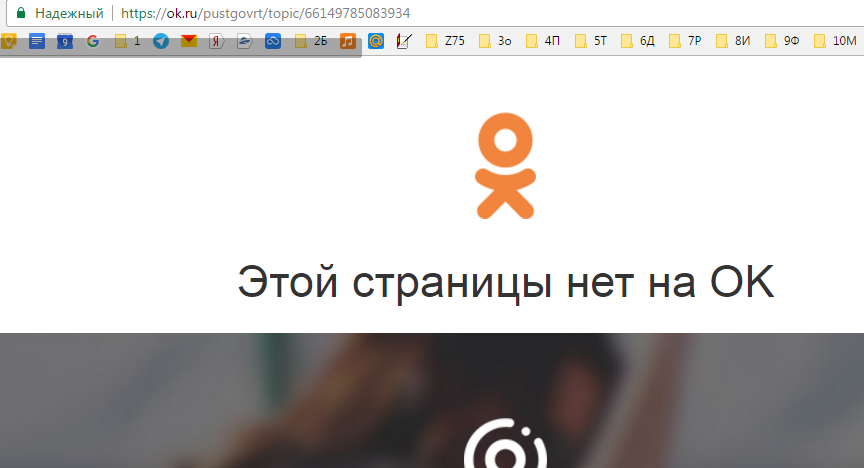864x468 pixels.
Task: Open the Google Keep lightbulb bookmark
Action: coord(9,41)
